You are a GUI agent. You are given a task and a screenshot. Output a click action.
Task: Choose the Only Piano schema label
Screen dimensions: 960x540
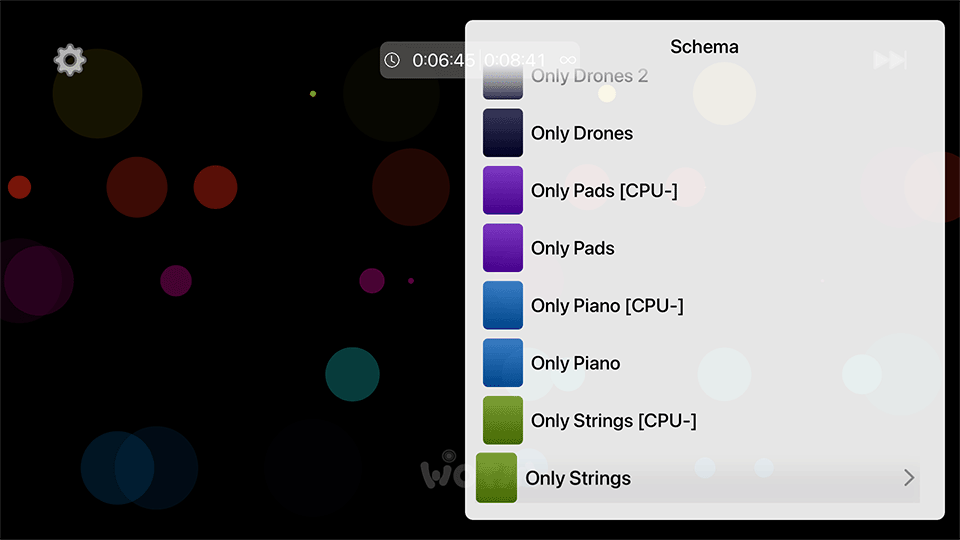[x=576, y=363]
